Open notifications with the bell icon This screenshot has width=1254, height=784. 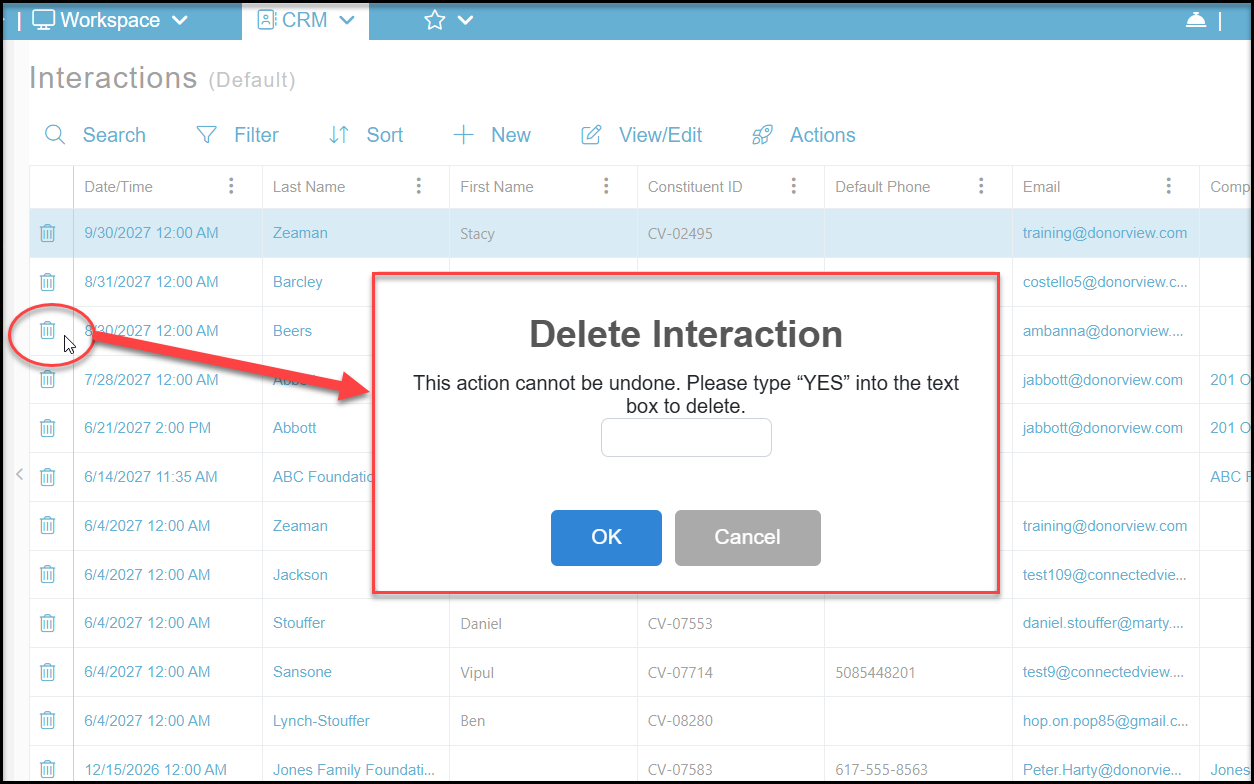coord(1195,19)
